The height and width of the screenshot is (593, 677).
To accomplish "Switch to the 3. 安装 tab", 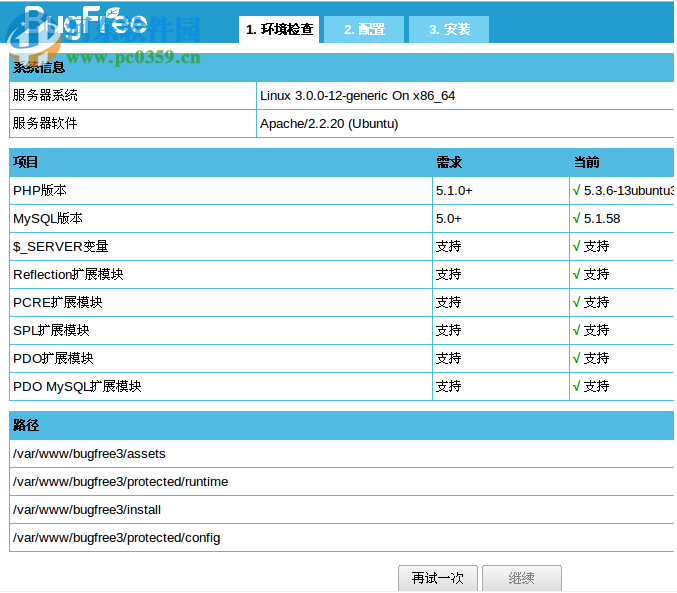I will (449, 29).
